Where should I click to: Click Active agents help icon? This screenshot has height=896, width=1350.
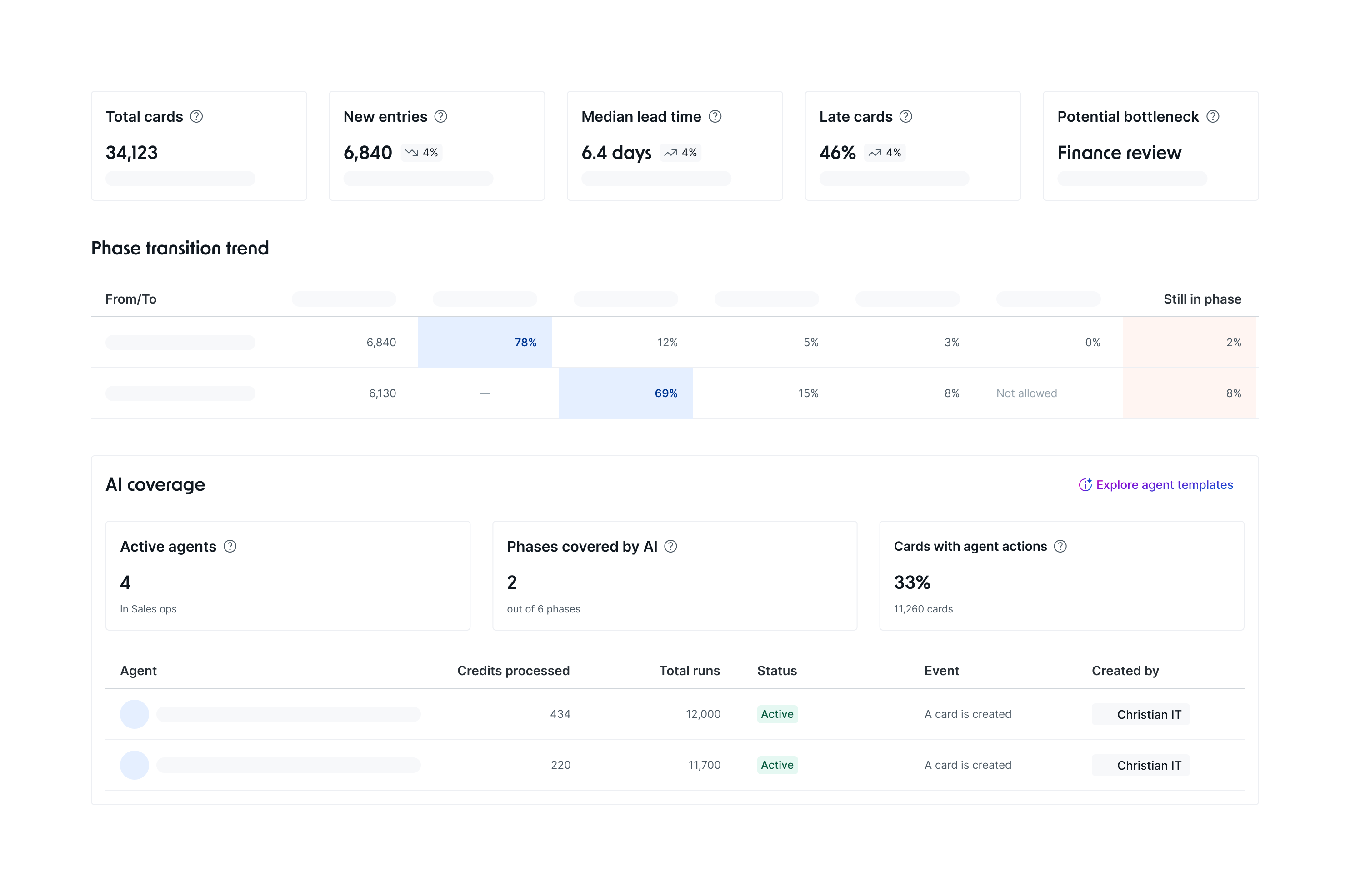(230, 547)
